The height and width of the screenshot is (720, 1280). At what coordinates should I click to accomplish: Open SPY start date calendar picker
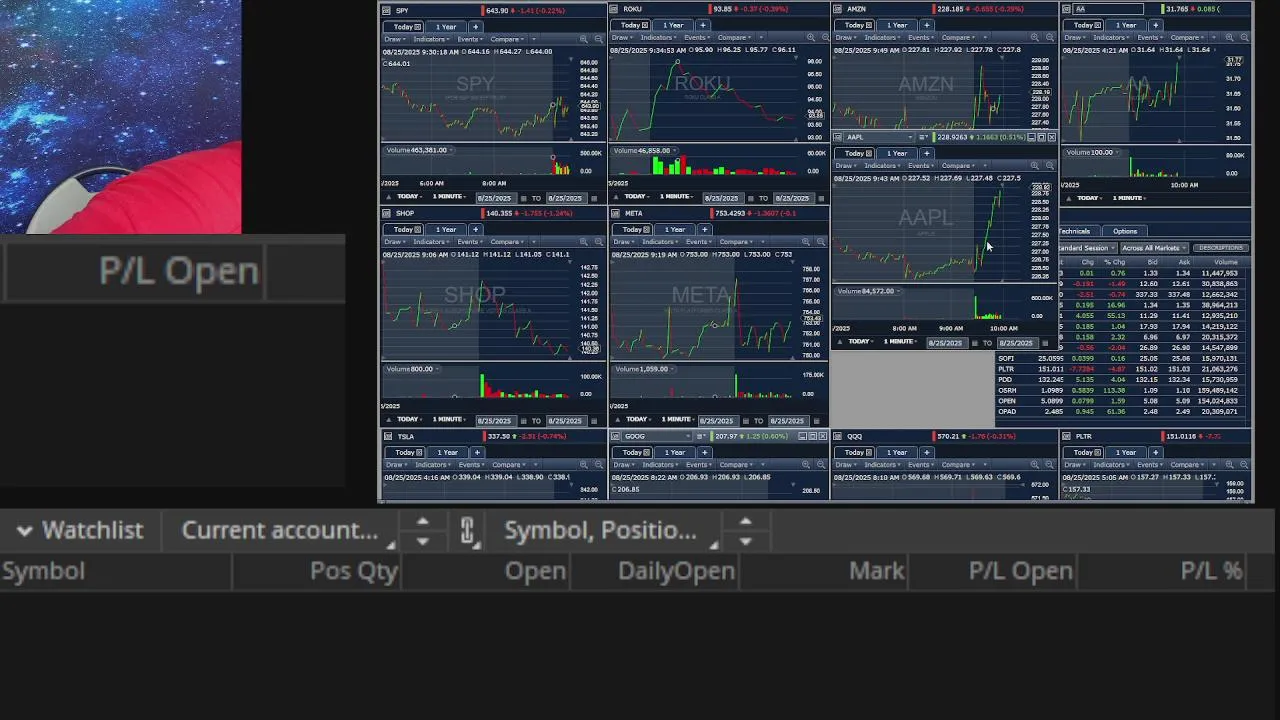point(523,198)
